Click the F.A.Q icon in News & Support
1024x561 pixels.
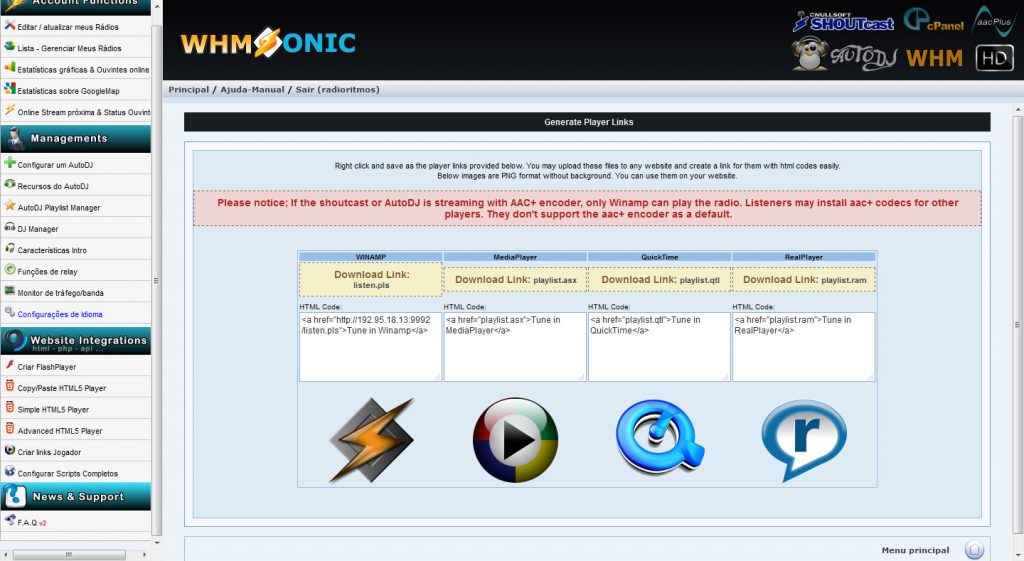point(9,521)
